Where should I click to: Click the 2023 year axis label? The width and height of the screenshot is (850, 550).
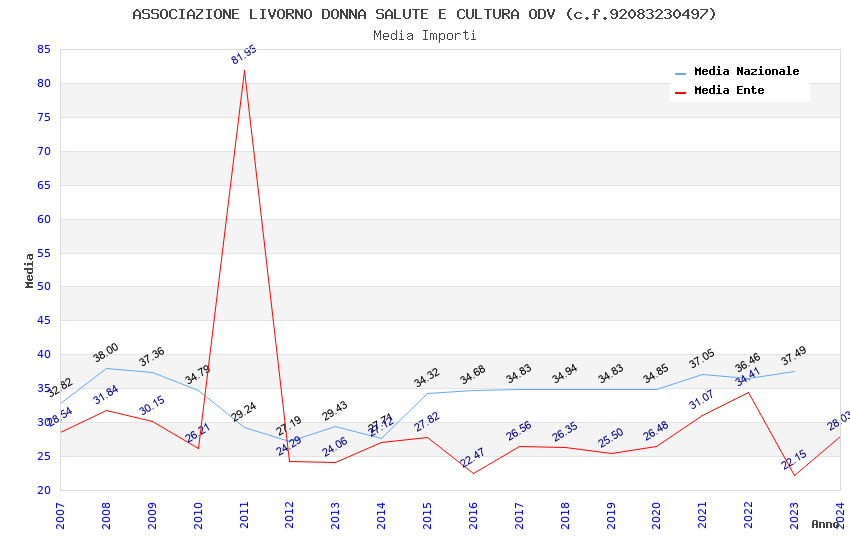[795, 515]
